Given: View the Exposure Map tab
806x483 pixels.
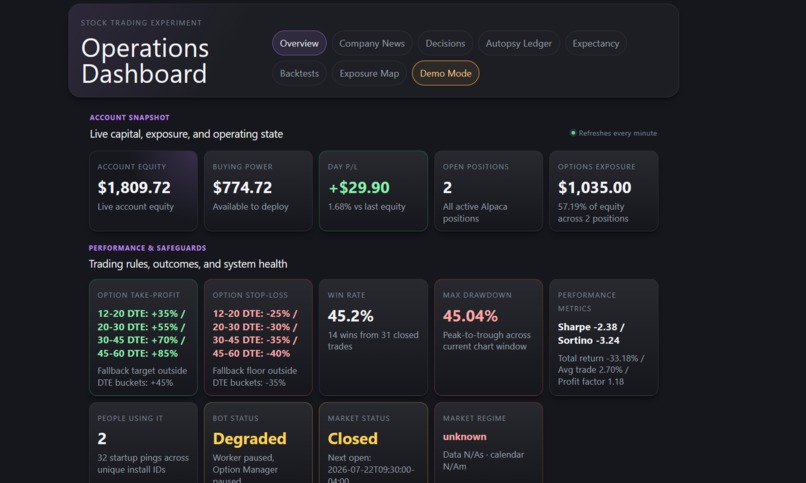Looking at the screenshot, I should [369, 73].
